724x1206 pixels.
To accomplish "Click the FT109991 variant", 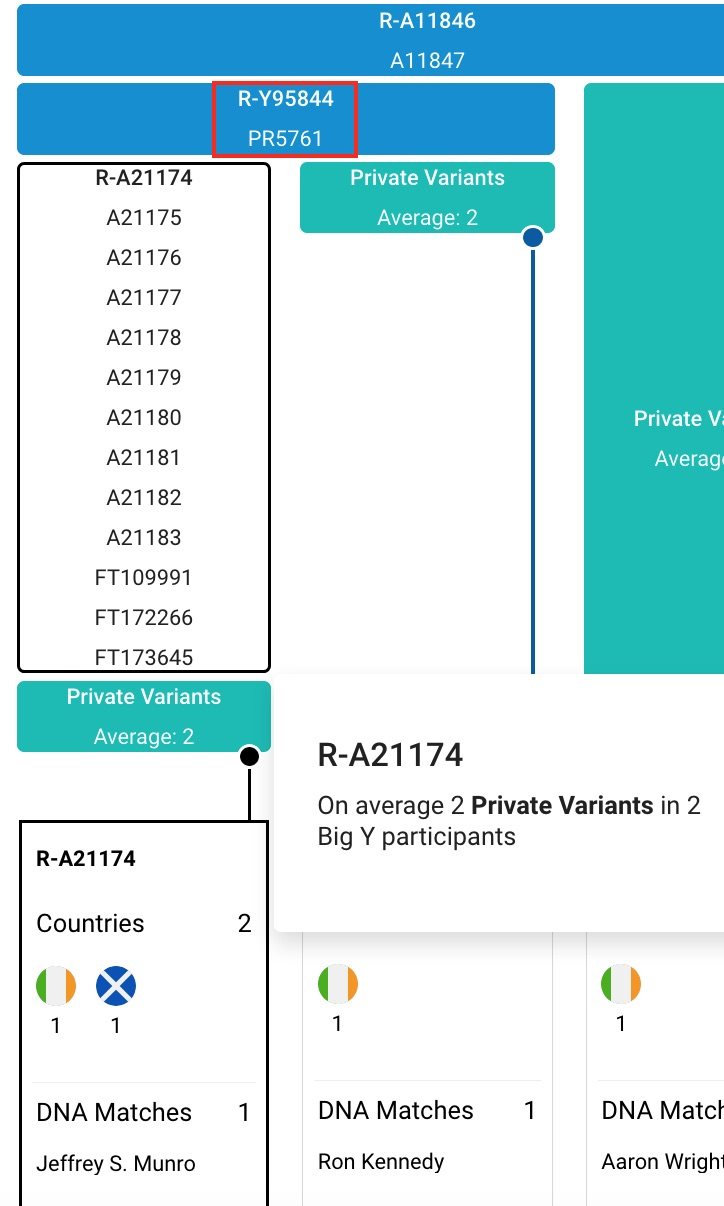I will (x=144, y=578).
